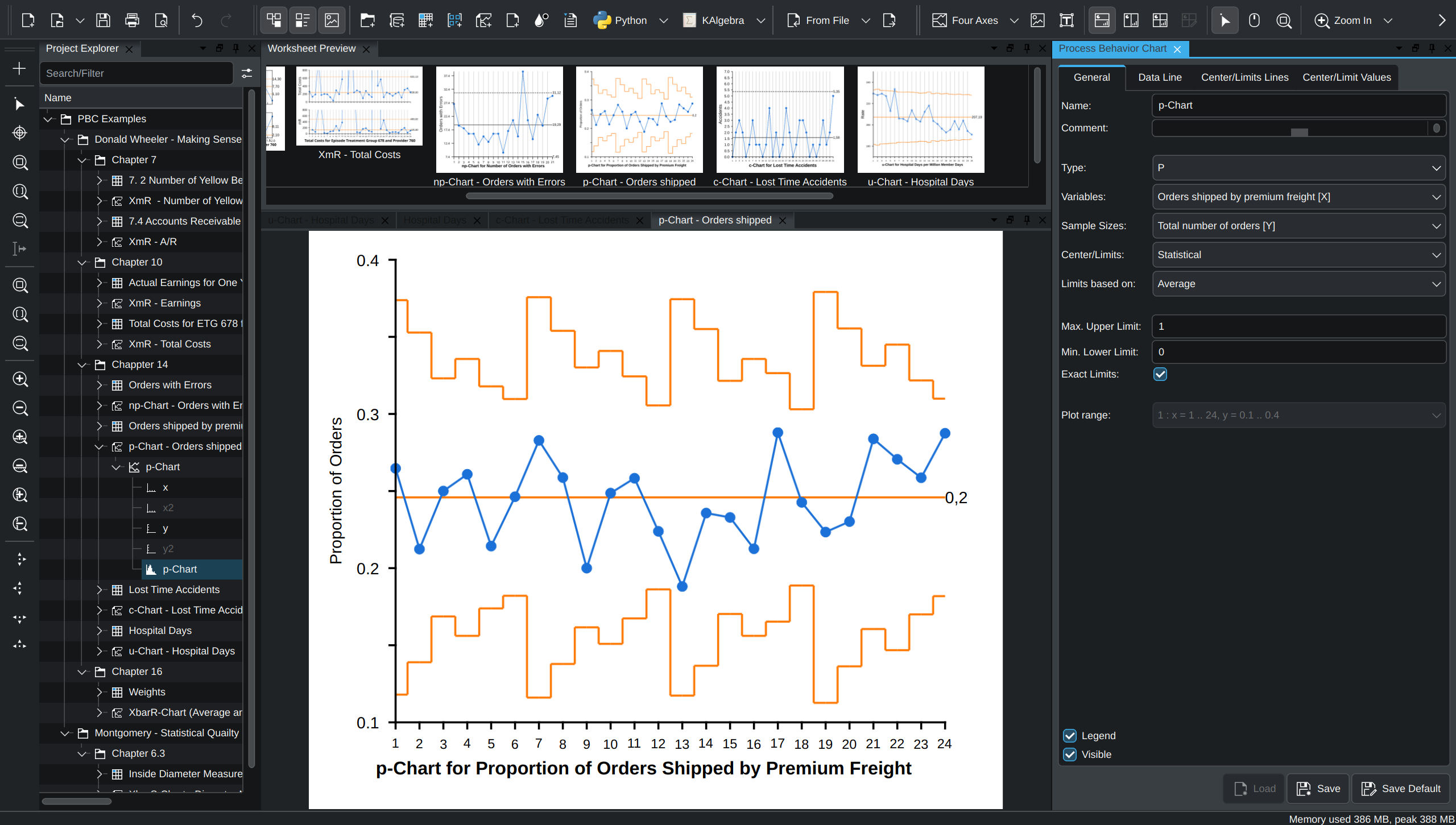Viewport: 1456px width, 825px height.
Task: Click the KAlgebra icon button
Action: coord(689,20)
